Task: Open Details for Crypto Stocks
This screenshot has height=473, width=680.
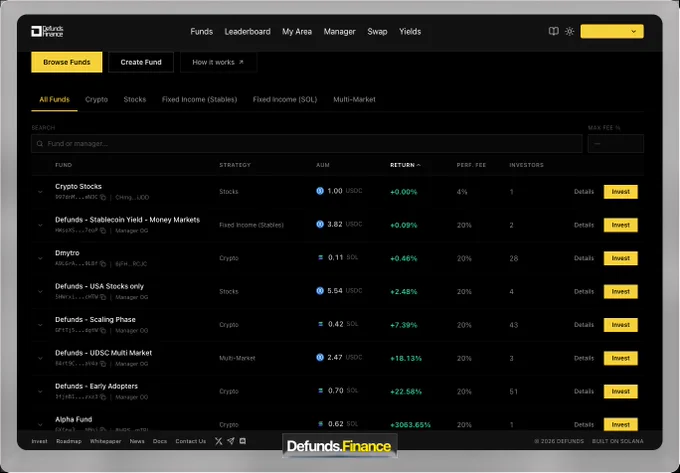Action: pyautogui.click(x=584, y=192)
